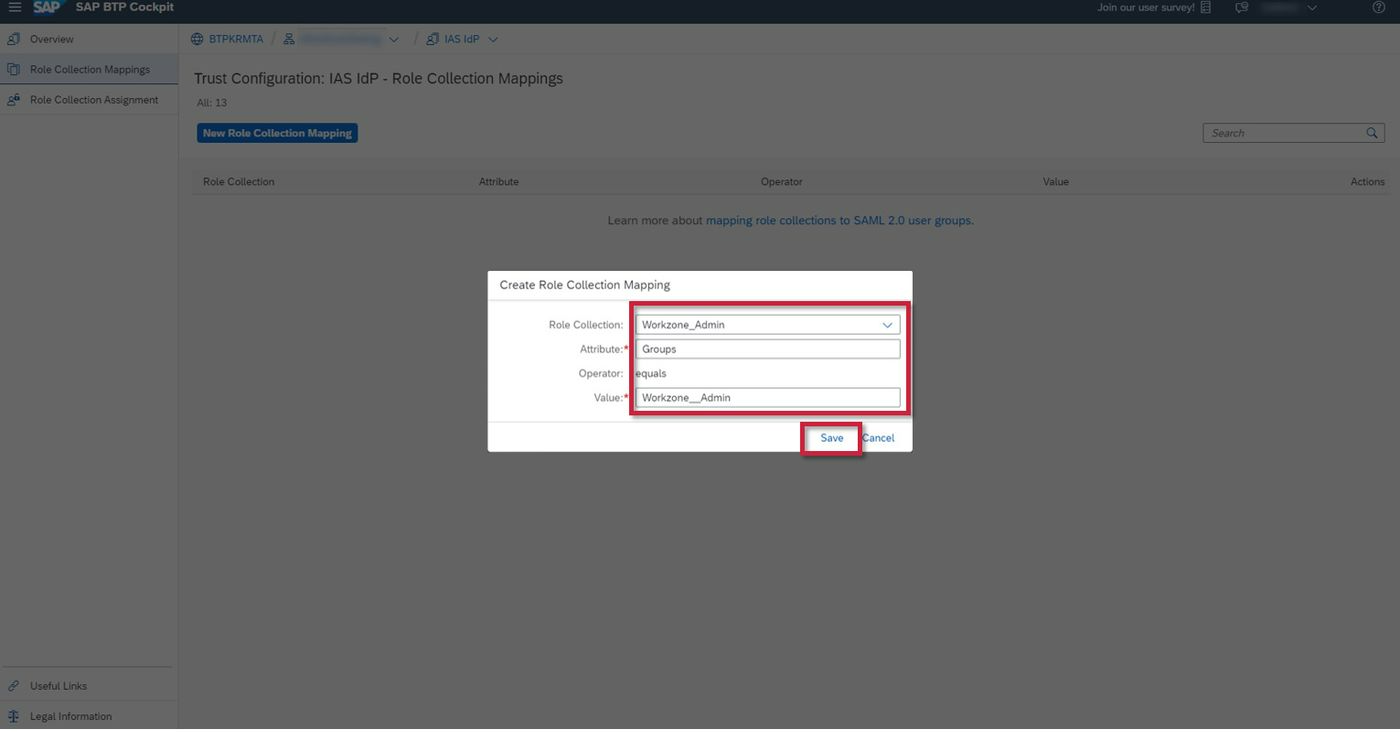Click Save in the dialog

click(832, 439)
